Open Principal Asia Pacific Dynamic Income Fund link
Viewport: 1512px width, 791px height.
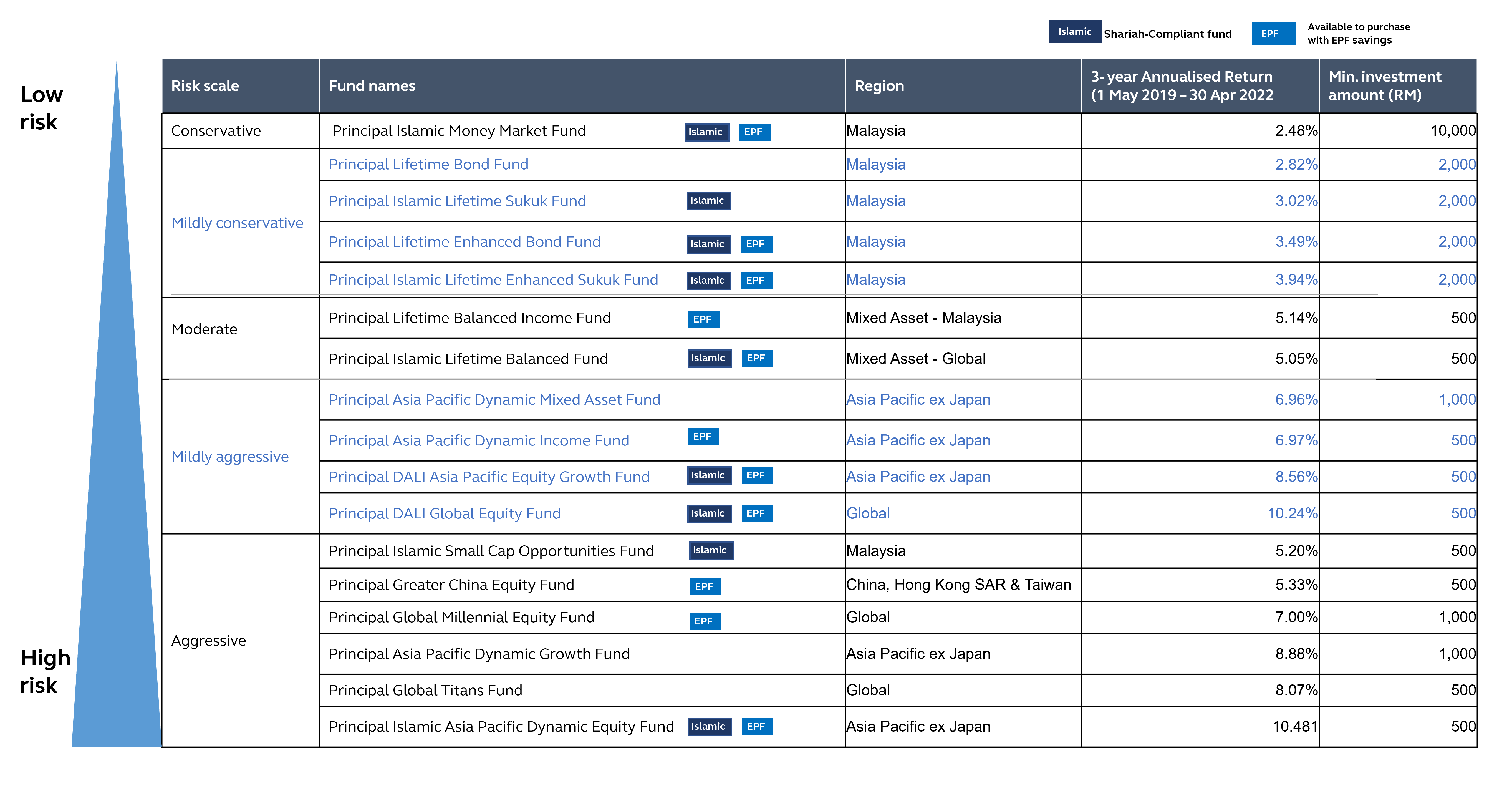point(479,440)
